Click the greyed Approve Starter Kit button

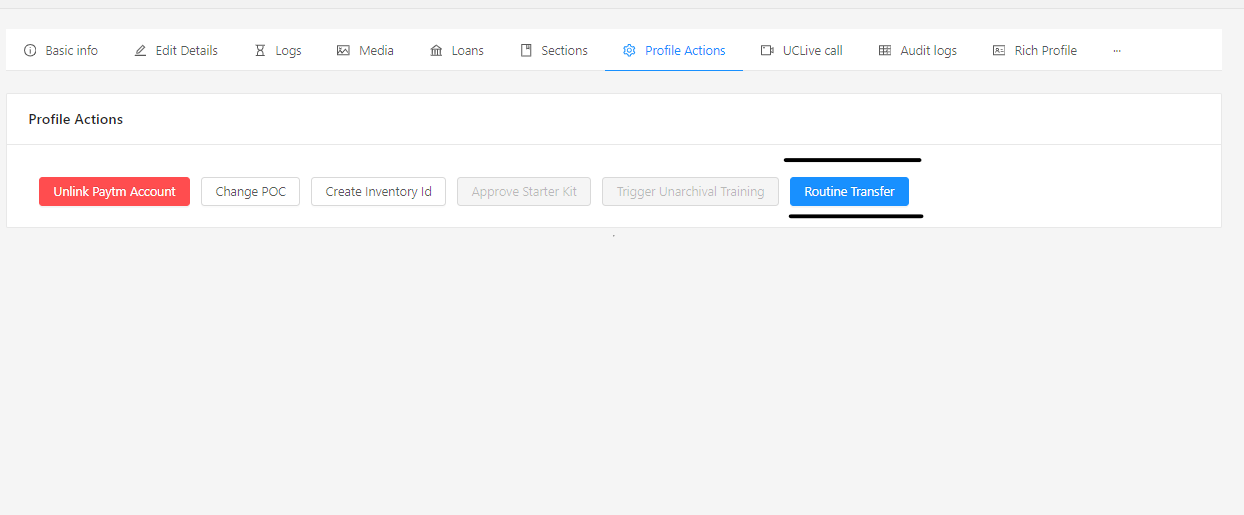point(524,191)
